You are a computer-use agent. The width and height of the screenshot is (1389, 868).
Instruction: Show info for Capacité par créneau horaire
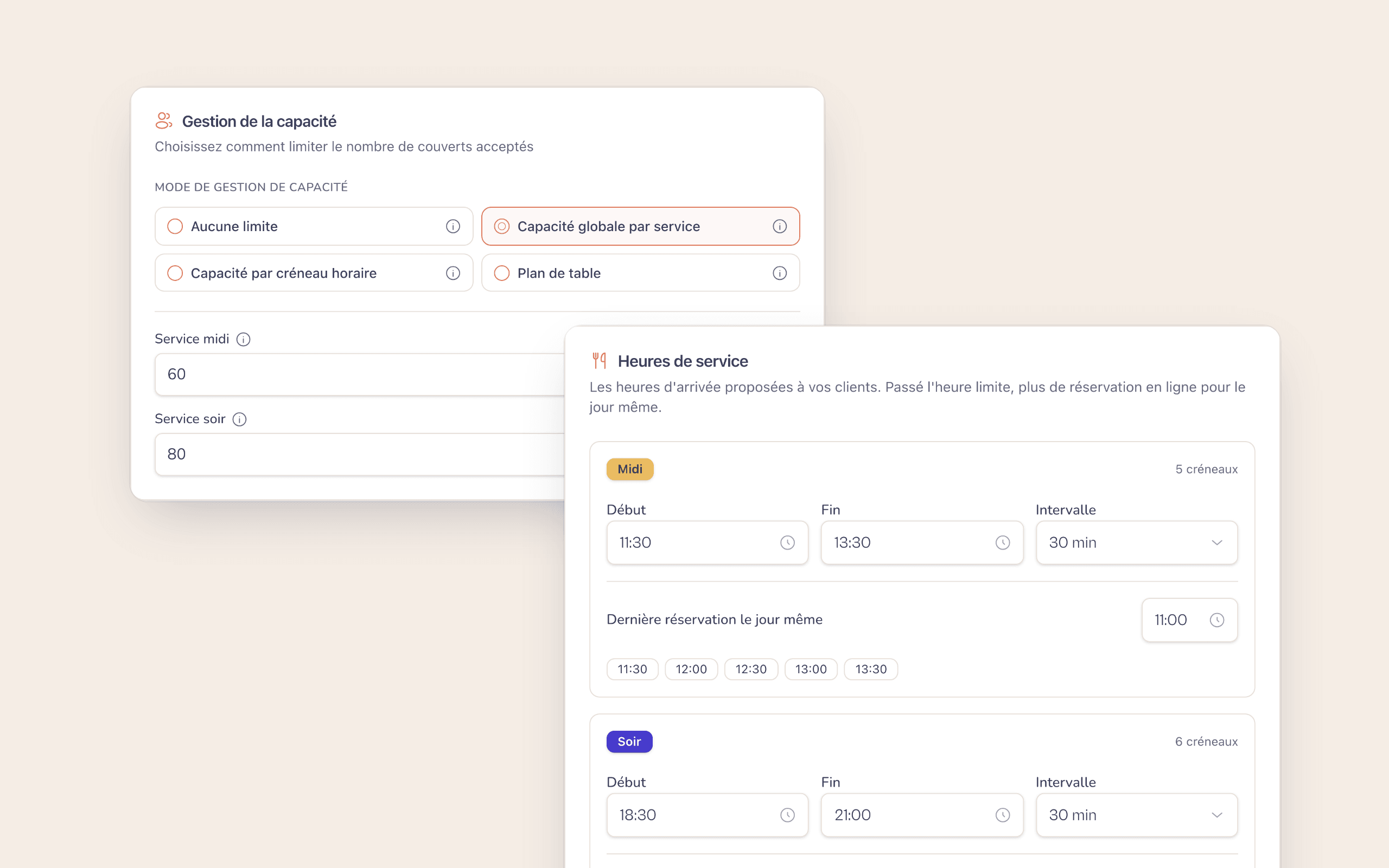(453, 273)
